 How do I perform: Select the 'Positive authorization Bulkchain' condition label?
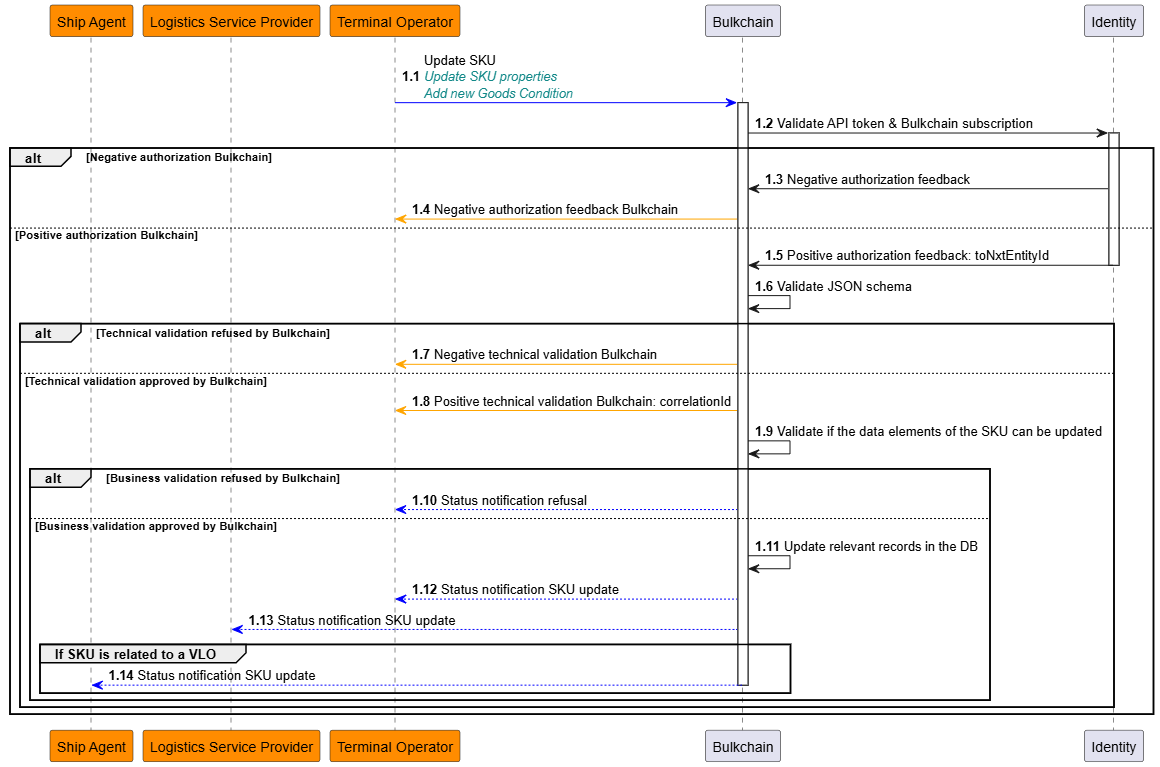pyautogui.click(x=107, y=236)
